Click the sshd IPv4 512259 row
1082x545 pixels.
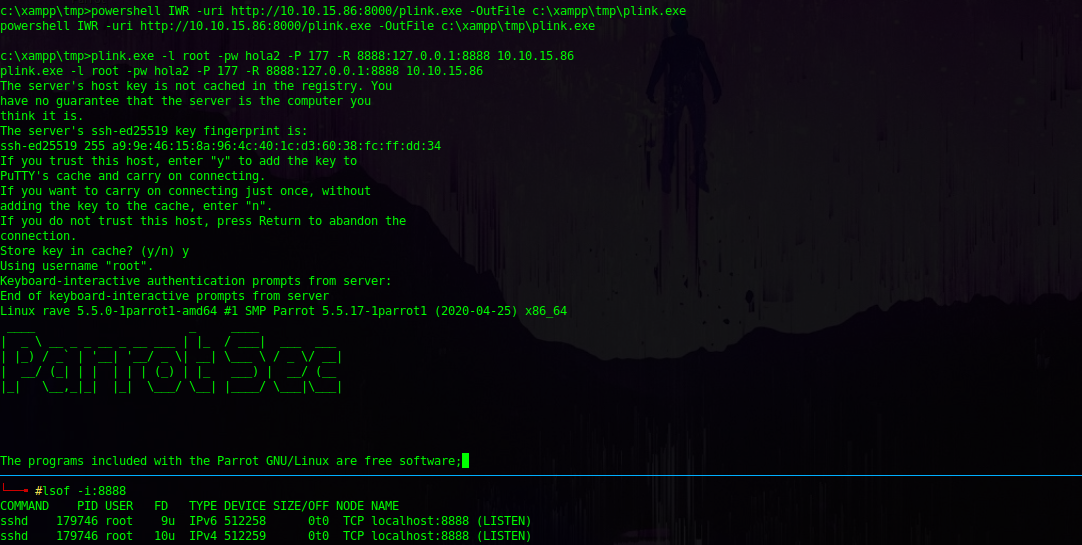tap(266, 536)
